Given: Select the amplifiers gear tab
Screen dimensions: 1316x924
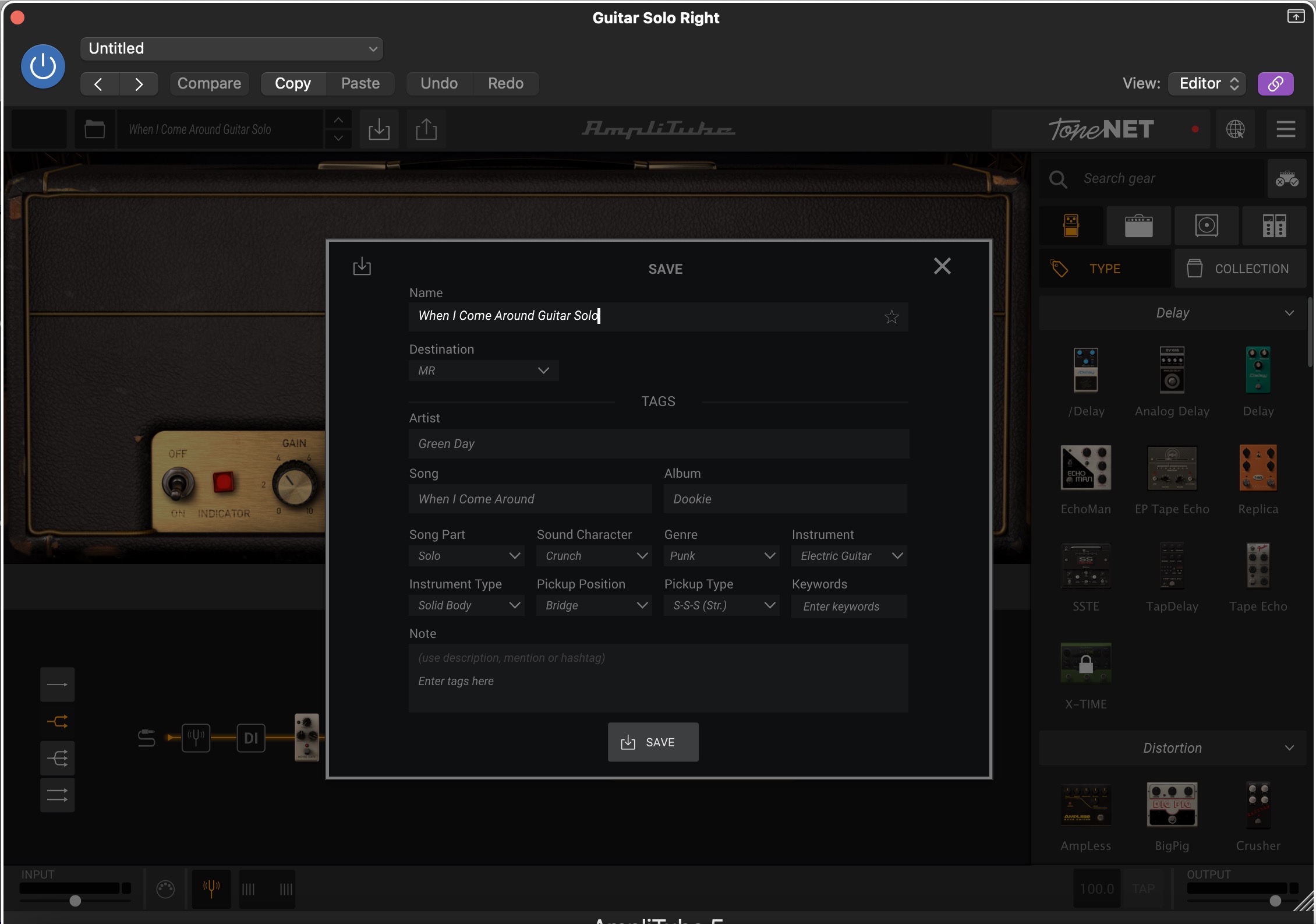Looking at the screenshot, I should coord(1139,225).
